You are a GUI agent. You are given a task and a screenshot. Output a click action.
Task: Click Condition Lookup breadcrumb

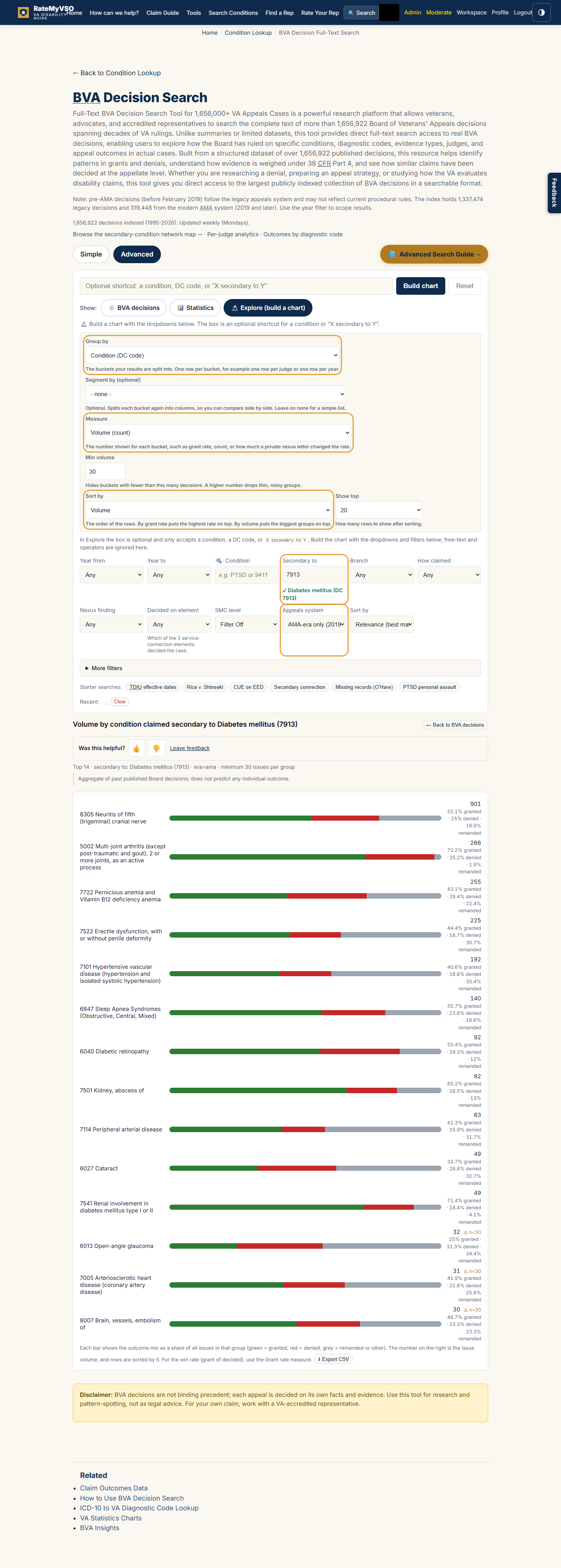(248, 33)
